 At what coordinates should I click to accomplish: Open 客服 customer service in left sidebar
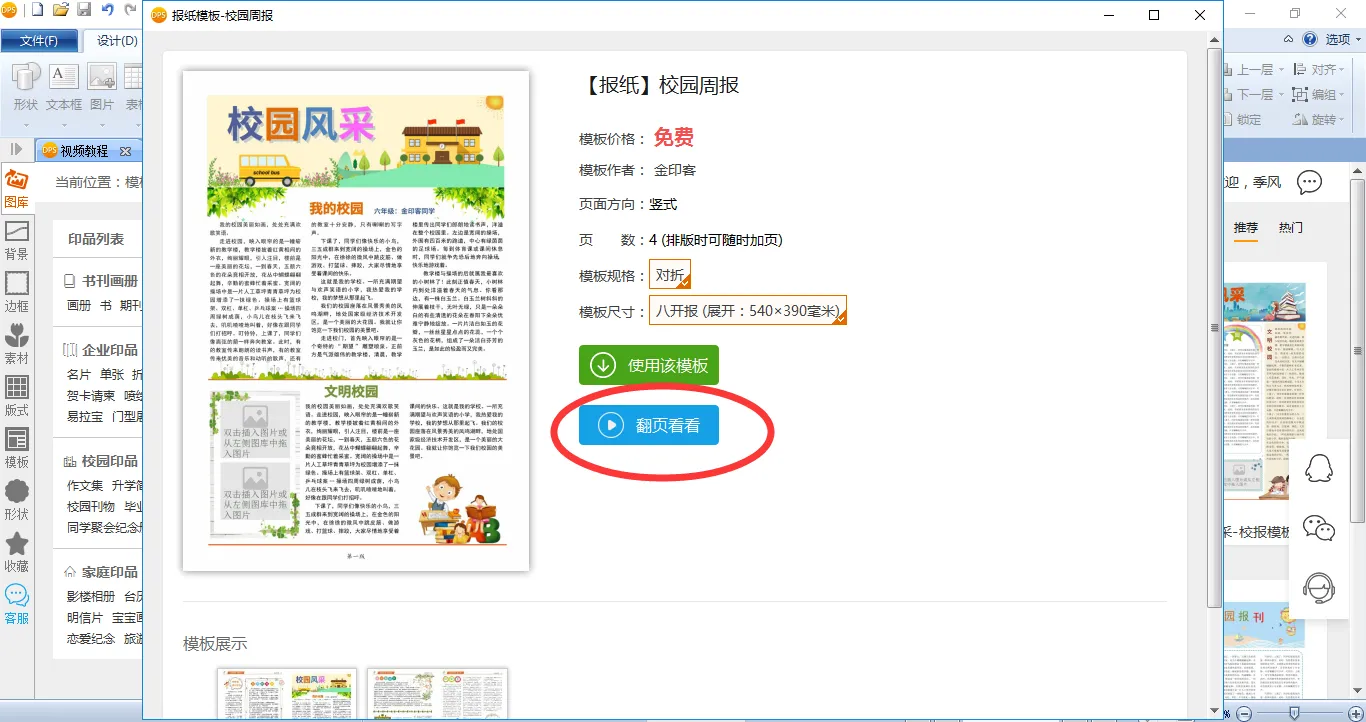16,605
